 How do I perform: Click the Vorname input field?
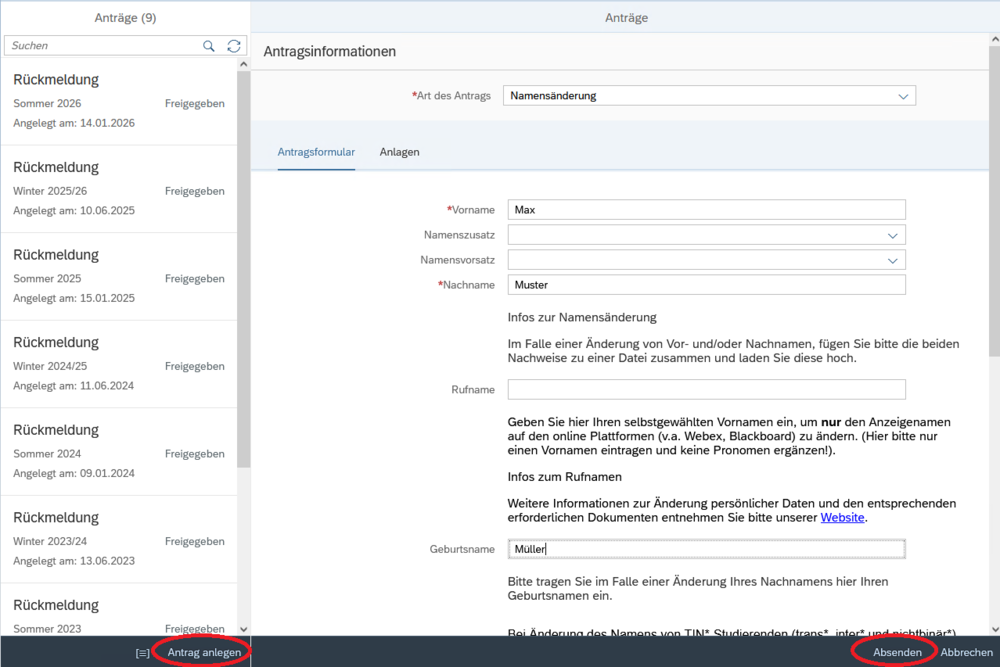tap(706, 210)
